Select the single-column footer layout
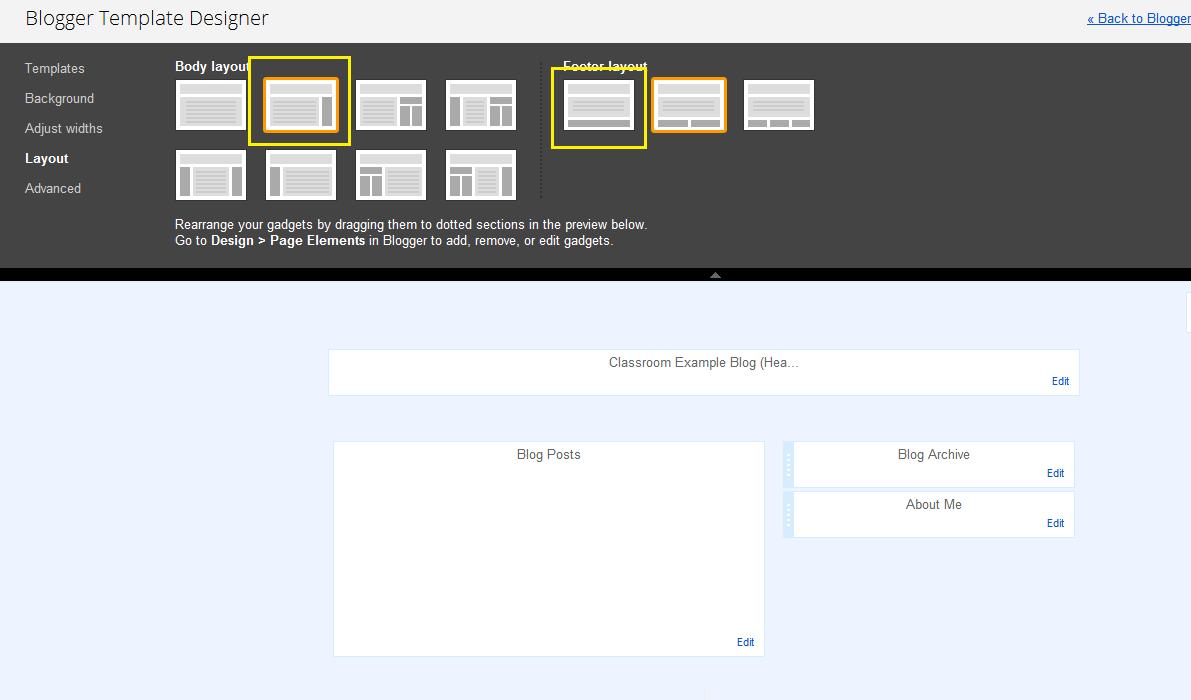Image resolution: width=1191 pixels, height=700 pixels. (598, 104)
